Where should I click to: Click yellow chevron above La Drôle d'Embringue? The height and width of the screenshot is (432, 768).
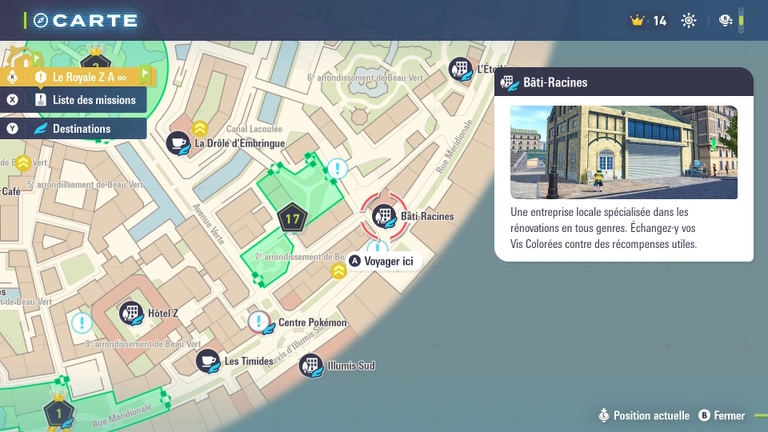(200, 128)
